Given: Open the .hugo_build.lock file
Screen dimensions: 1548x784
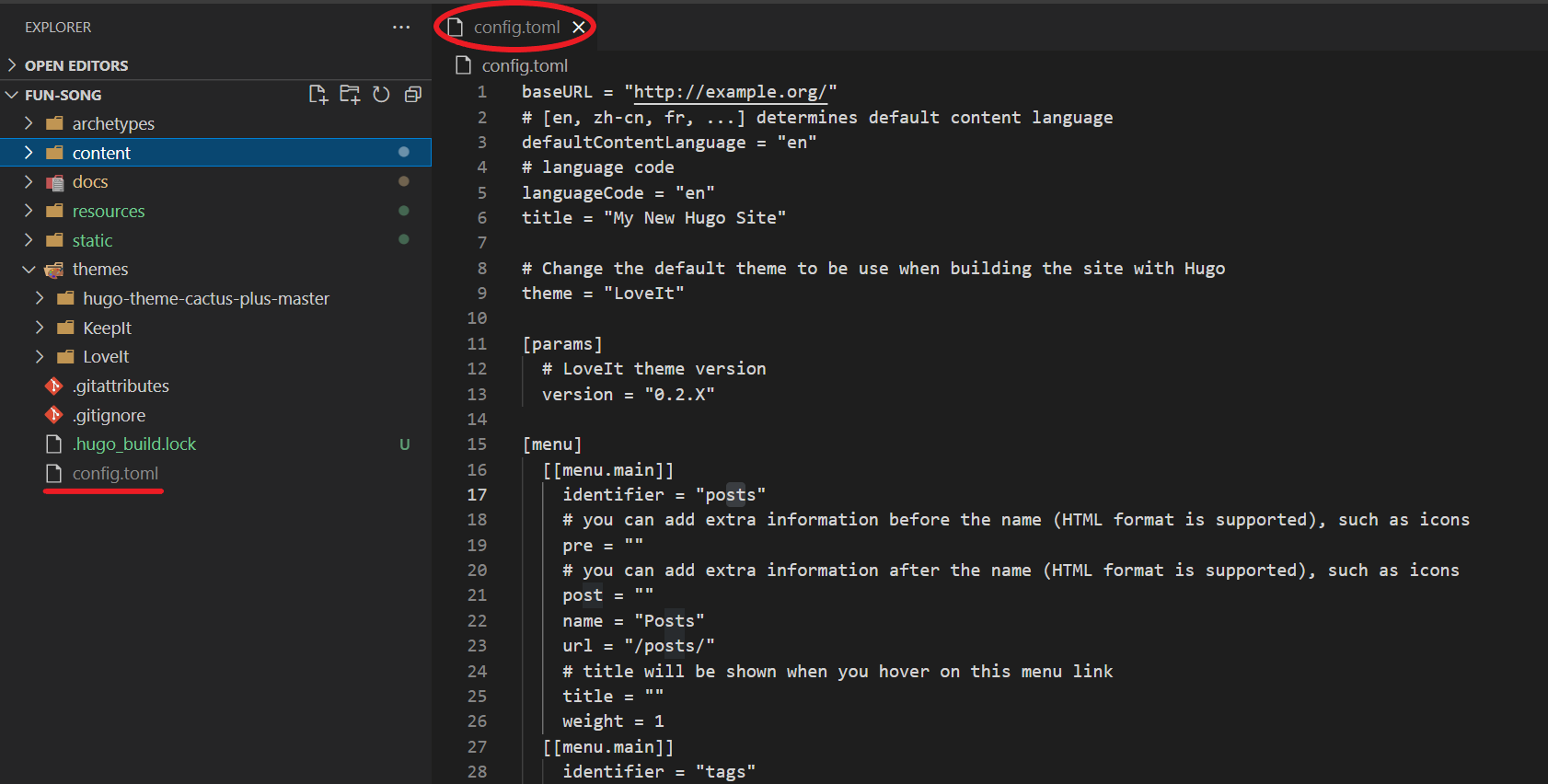Looking at the screenshot, I should coord(134,444).
